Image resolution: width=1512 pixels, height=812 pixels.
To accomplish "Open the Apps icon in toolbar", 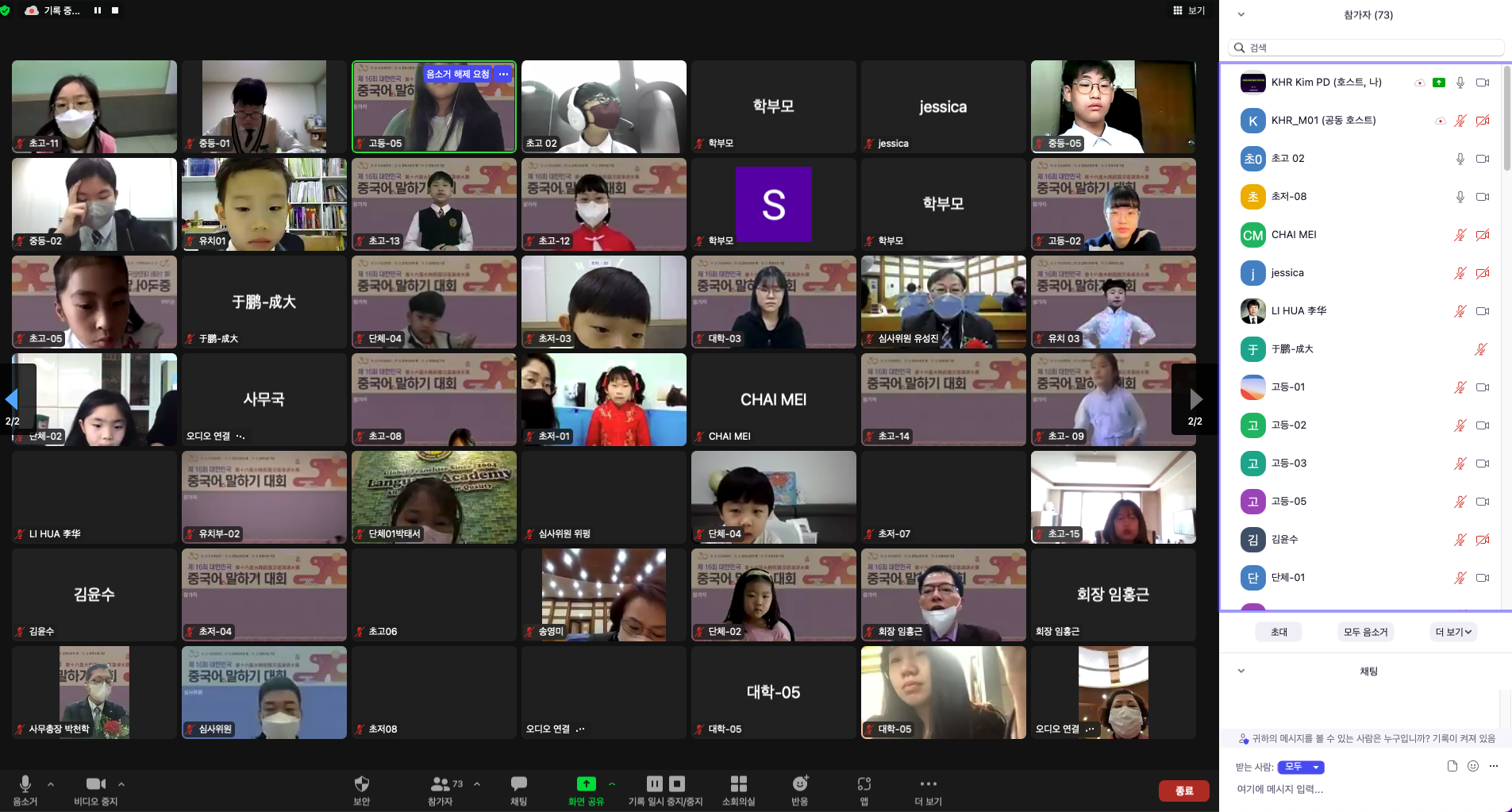I will tap(864, 784).
